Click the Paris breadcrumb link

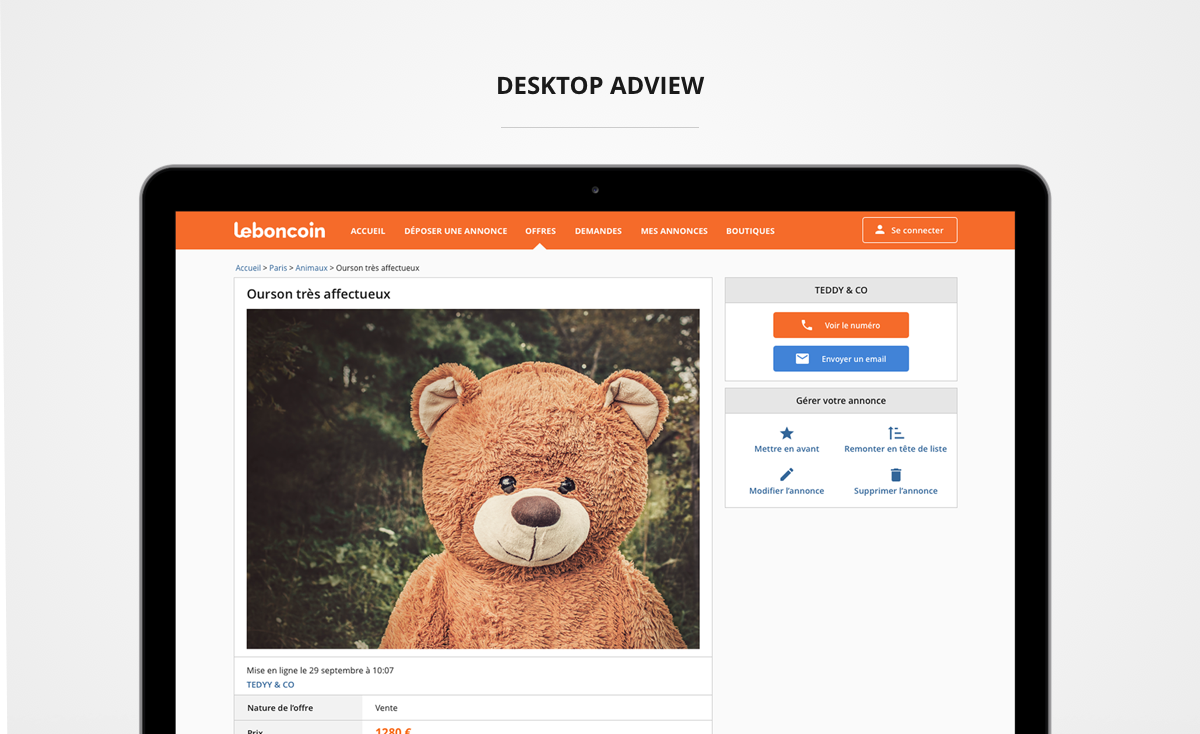click(x=278, y=268)
